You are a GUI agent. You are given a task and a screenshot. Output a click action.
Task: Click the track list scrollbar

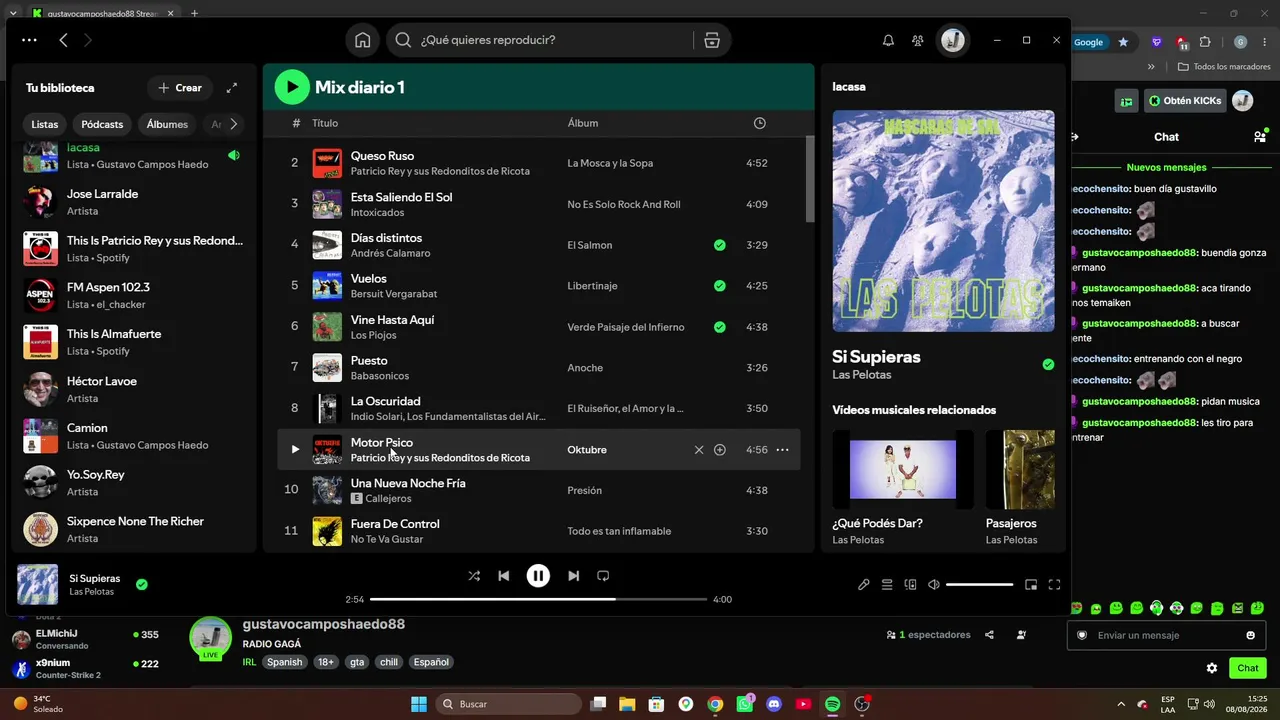pos(810,178)
